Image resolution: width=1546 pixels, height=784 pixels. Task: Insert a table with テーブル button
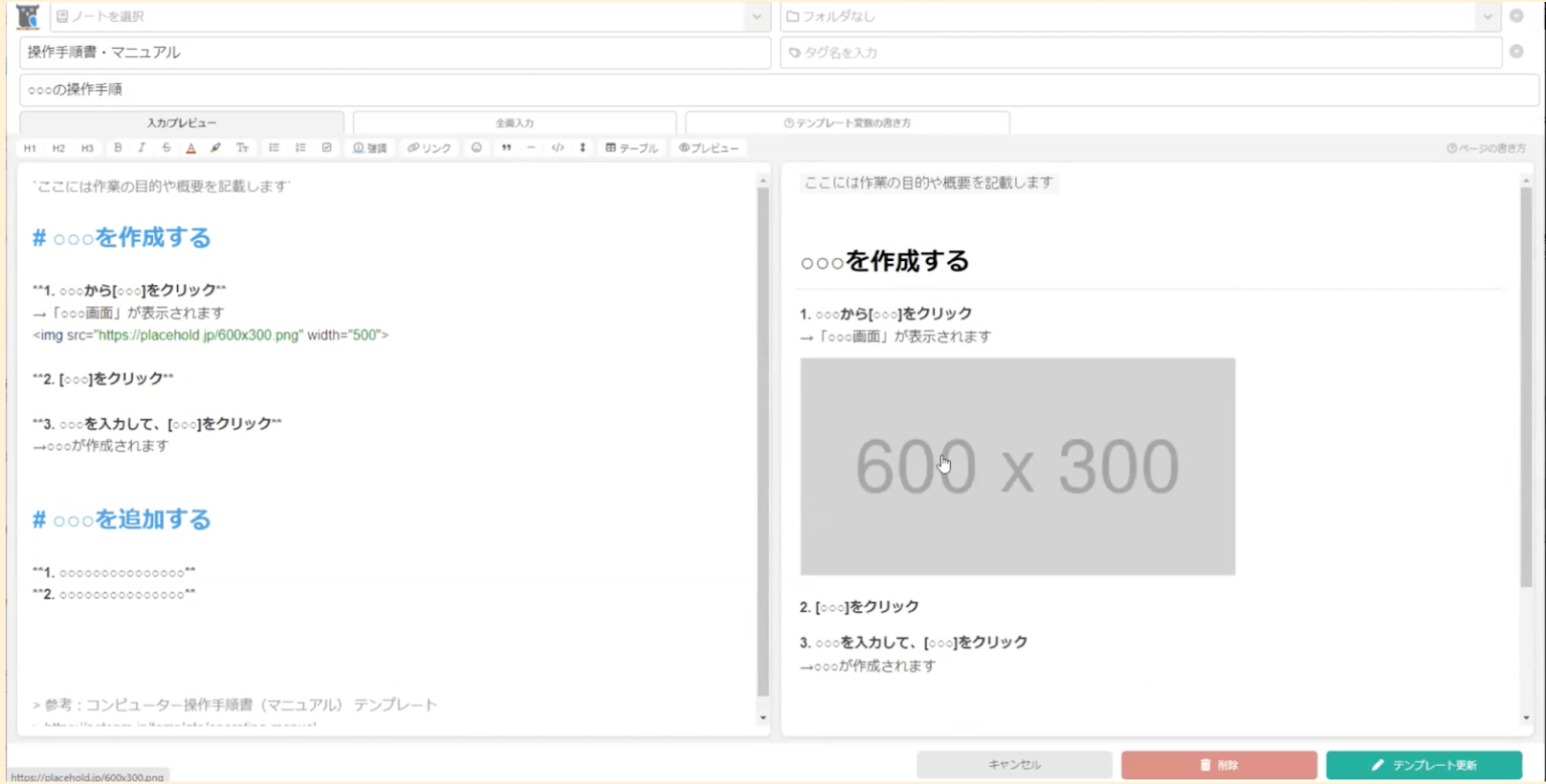[x=631, y=148]
